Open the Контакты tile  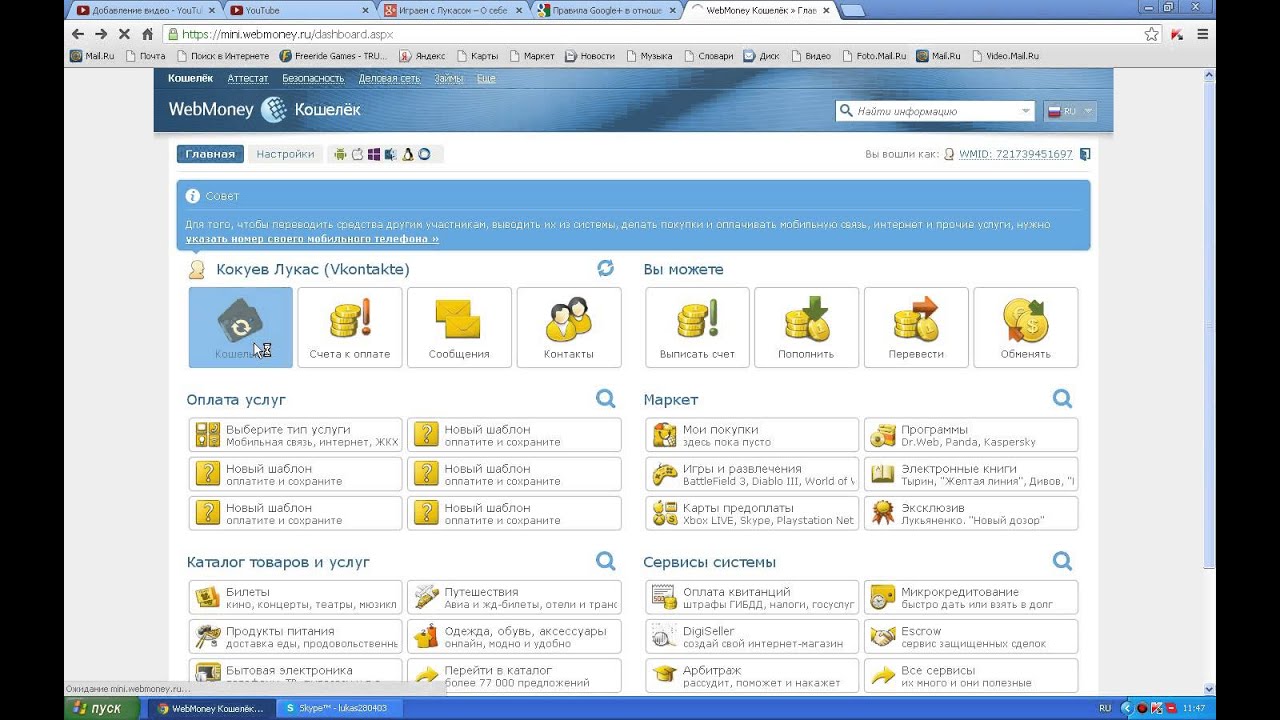coord(568,327)
